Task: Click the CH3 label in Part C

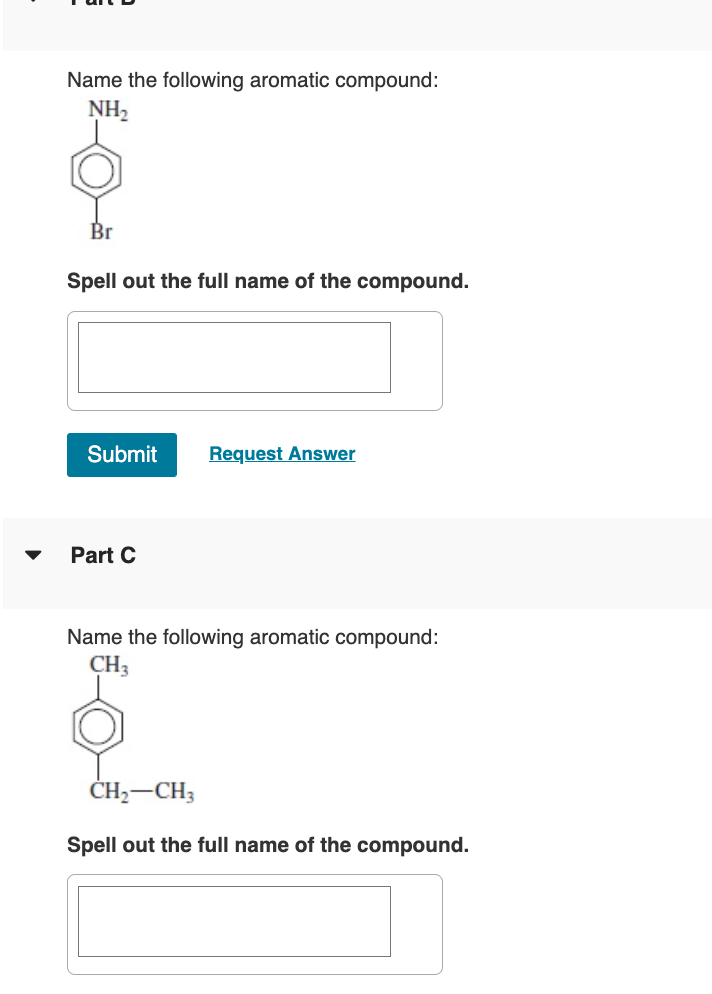Action: (106, 664)
